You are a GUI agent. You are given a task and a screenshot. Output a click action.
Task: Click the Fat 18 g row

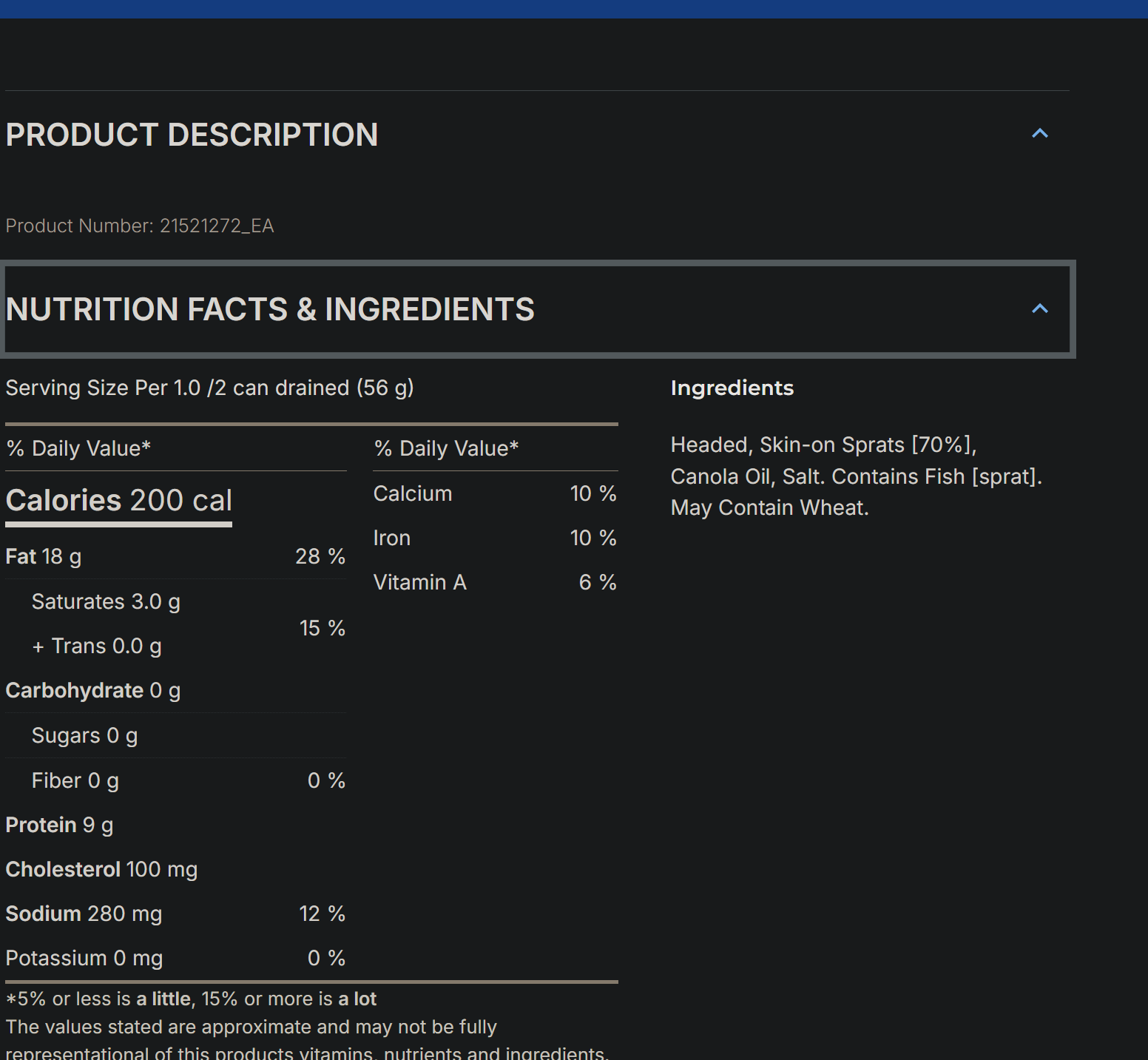(175, 556)
